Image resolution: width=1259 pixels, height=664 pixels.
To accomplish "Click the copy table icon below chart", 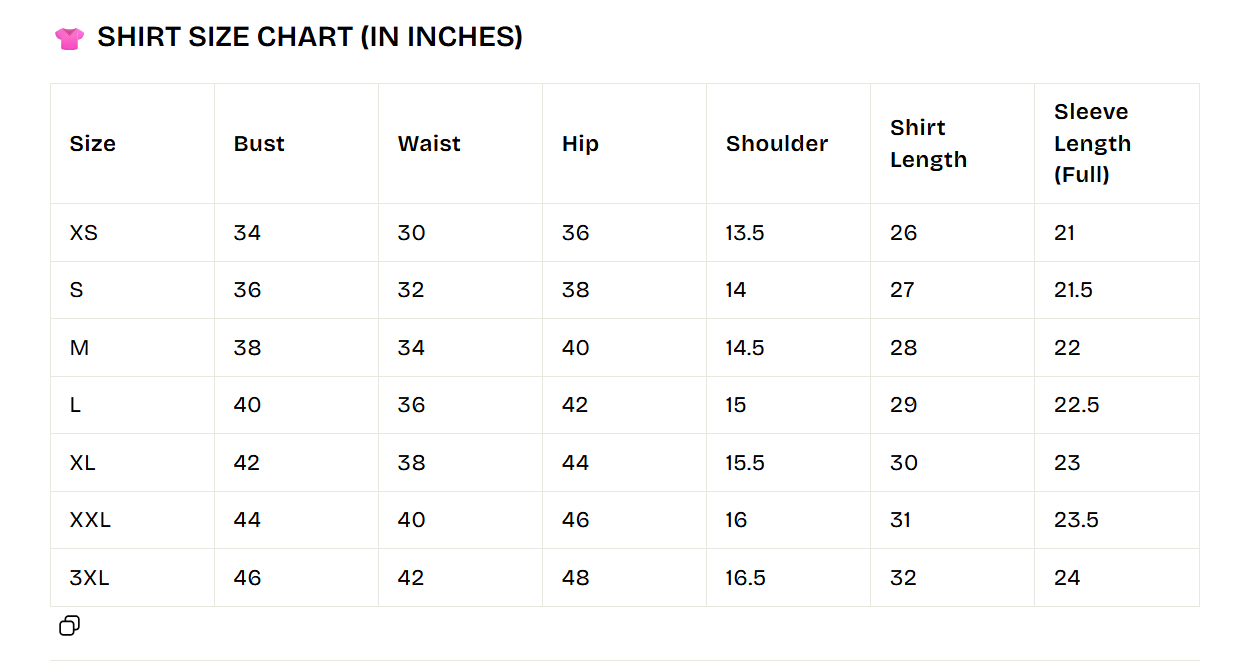I will (x=69, y=626).
